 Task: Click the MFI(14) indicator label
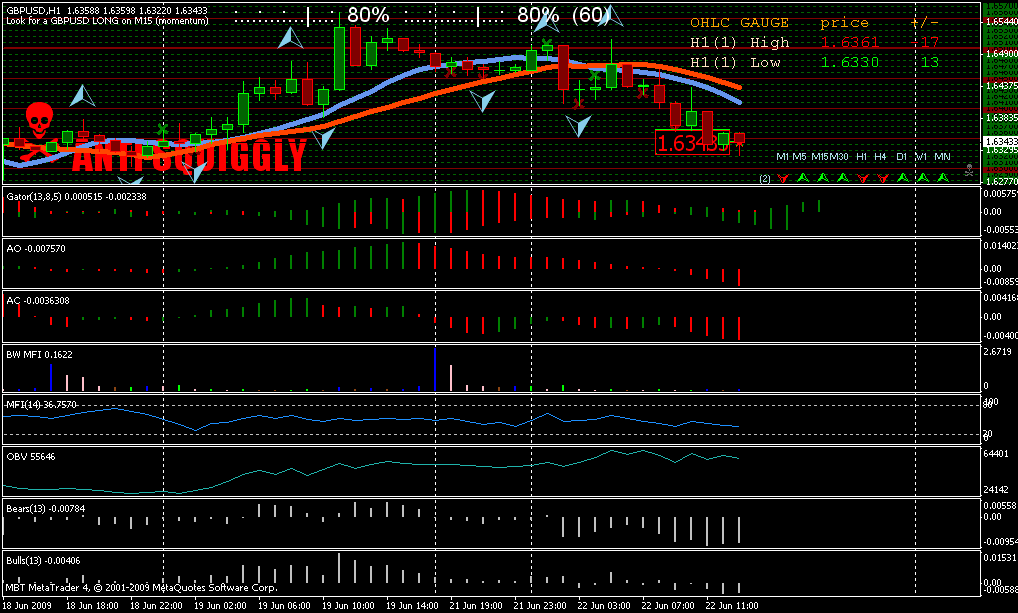[42, 405]
